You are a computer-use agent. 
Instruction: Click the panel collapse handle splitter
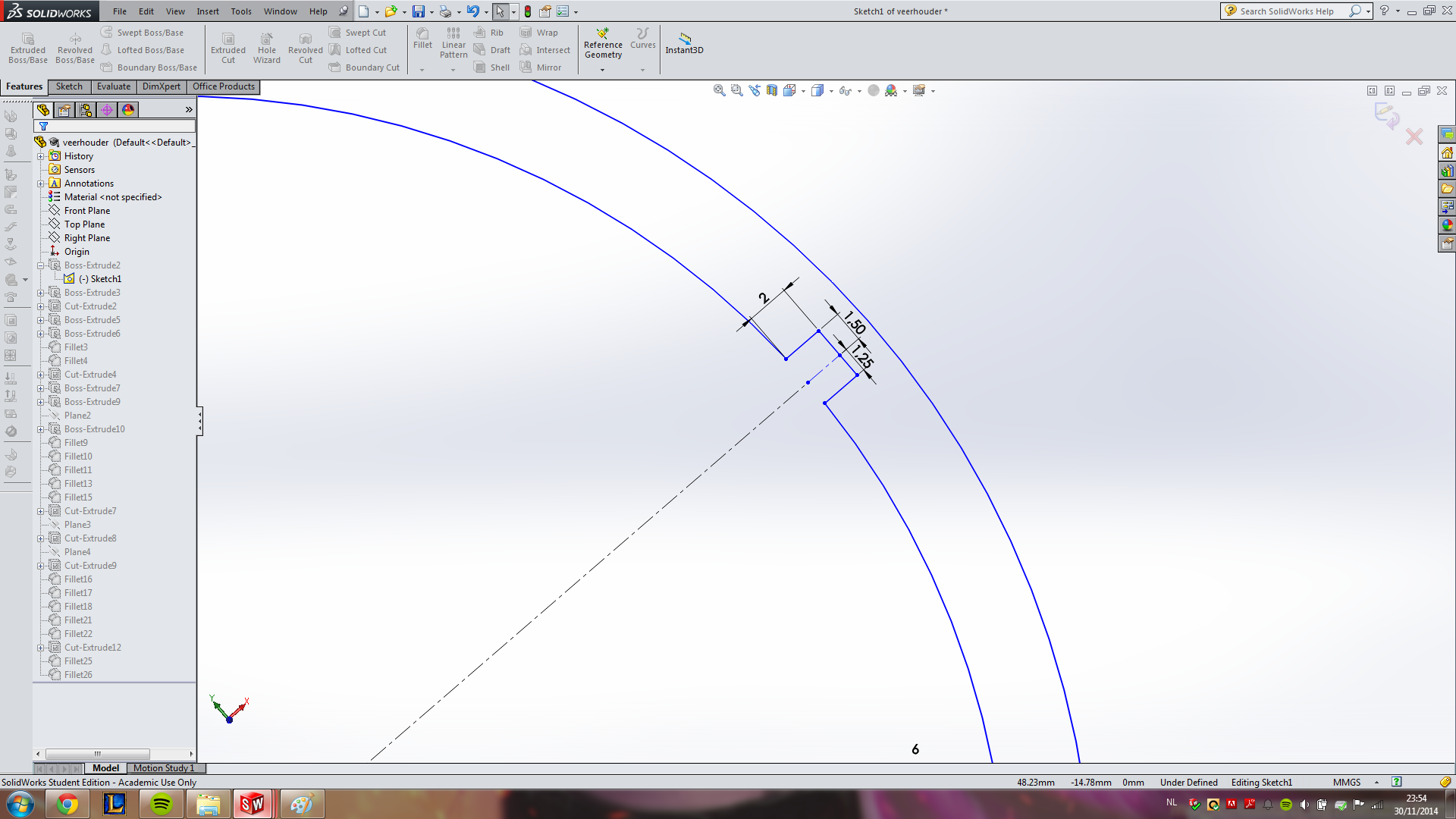[x=200, y=421]
